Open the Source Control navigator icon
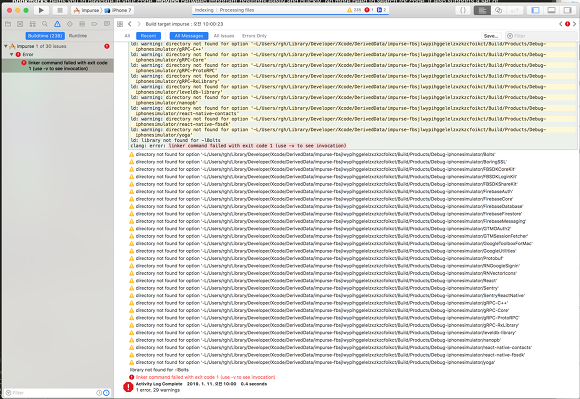The width and height of the screenshot is (580, 399). coord(20,24)
